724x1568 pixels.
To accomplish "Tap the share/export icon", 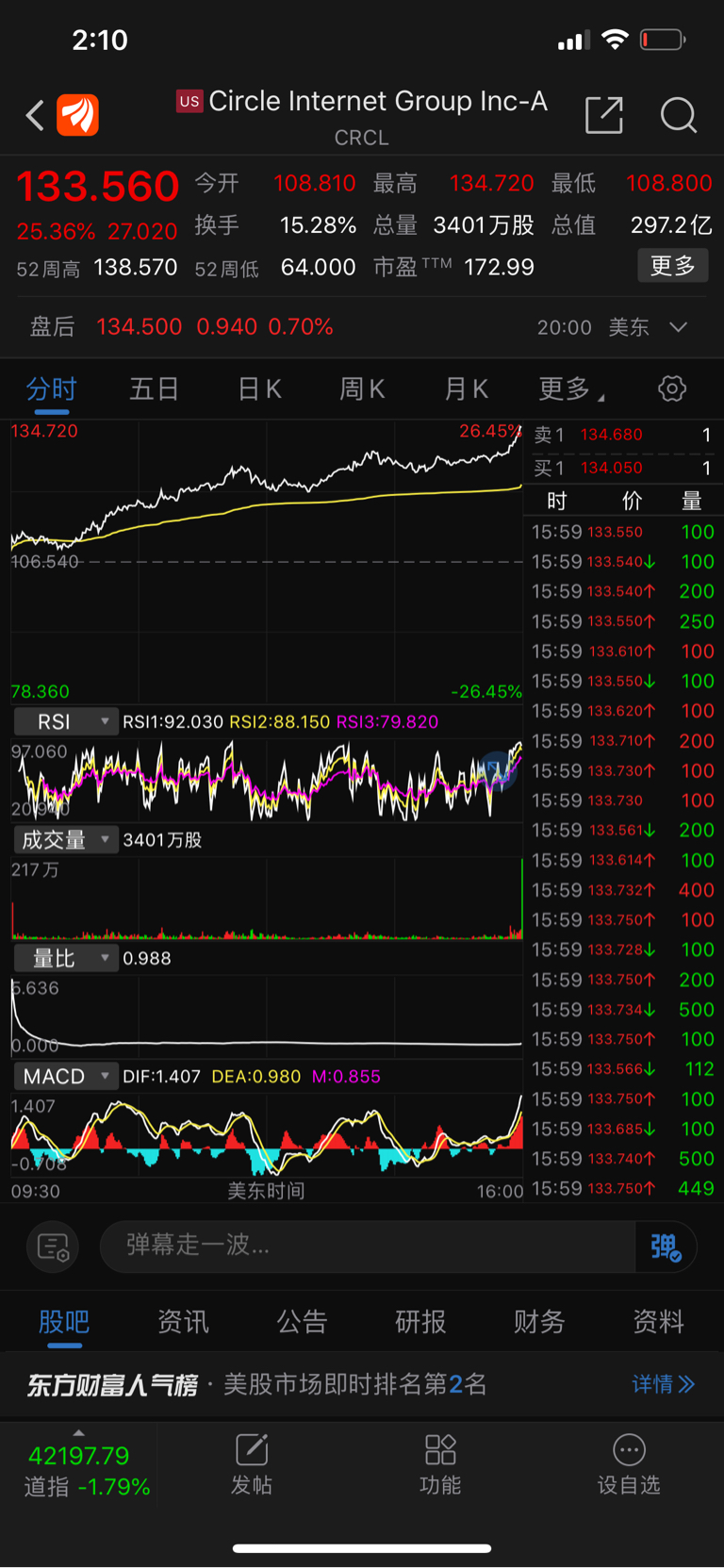I will click(x=603, y=115).
